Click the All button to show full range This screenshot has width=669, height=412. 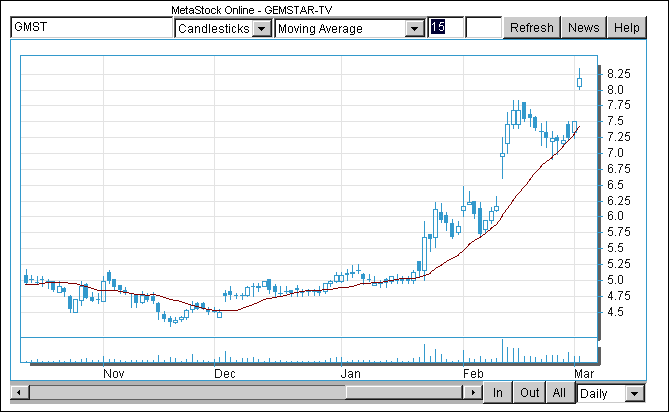(559, 392)
